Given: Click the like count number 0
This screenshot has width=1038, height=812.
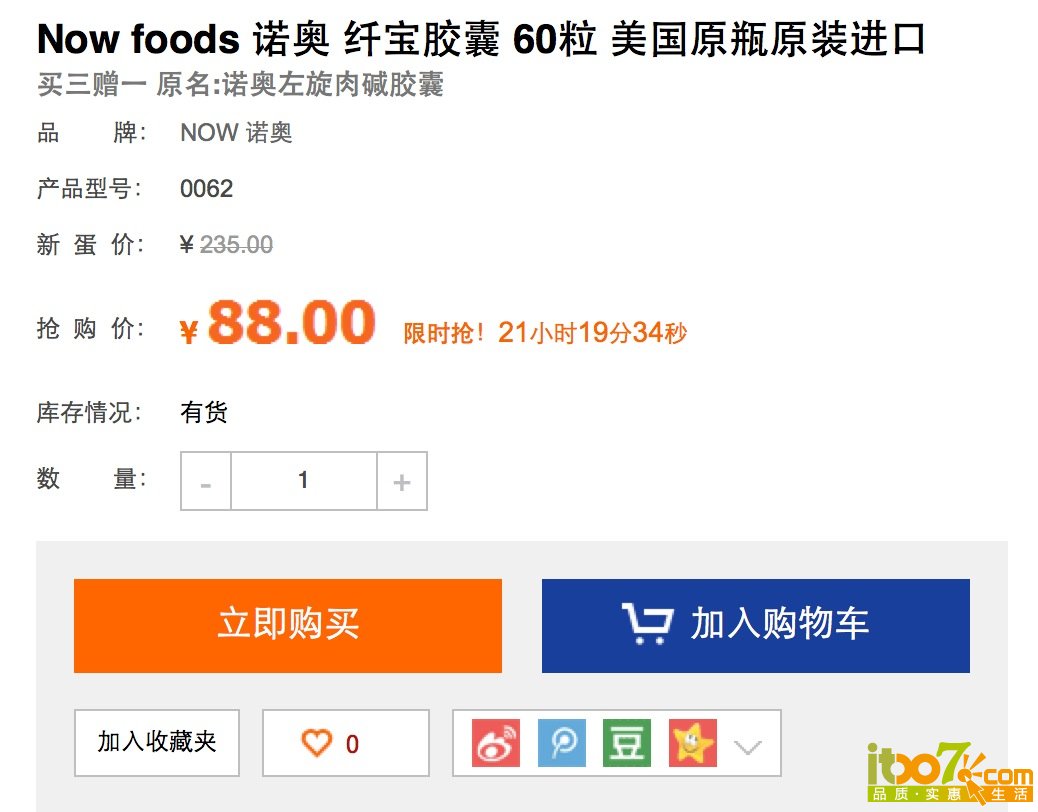Looking at the screenshot, I should pos(352,744).
